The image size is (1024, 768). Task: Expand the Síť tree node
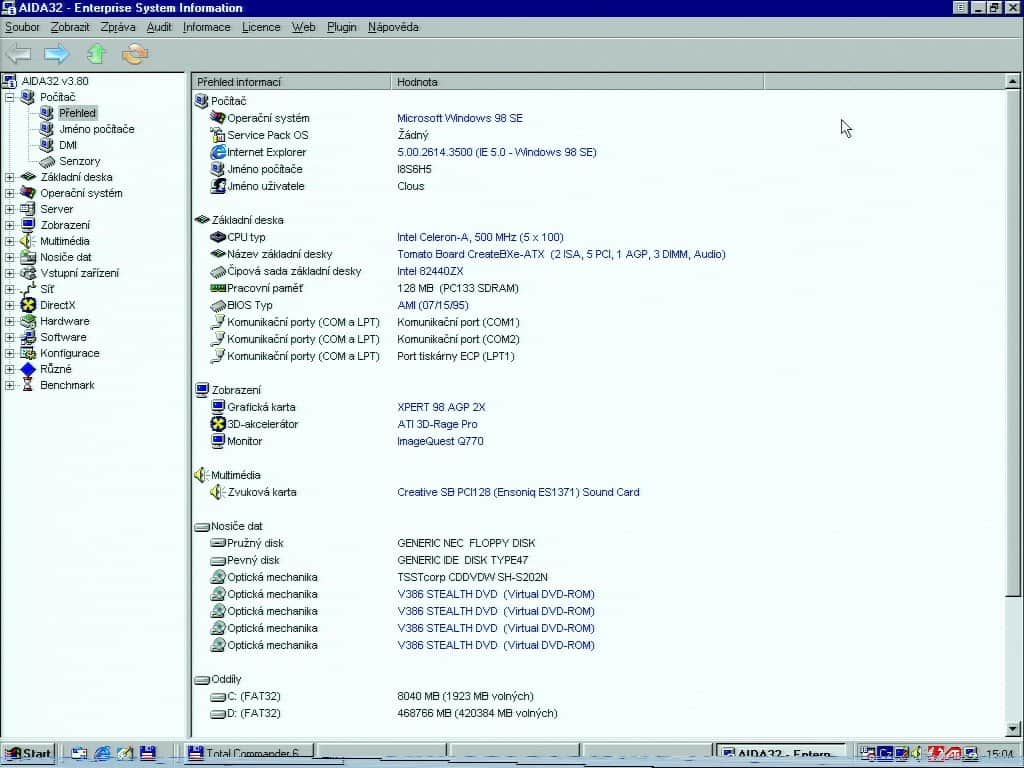tap(10, 289)
